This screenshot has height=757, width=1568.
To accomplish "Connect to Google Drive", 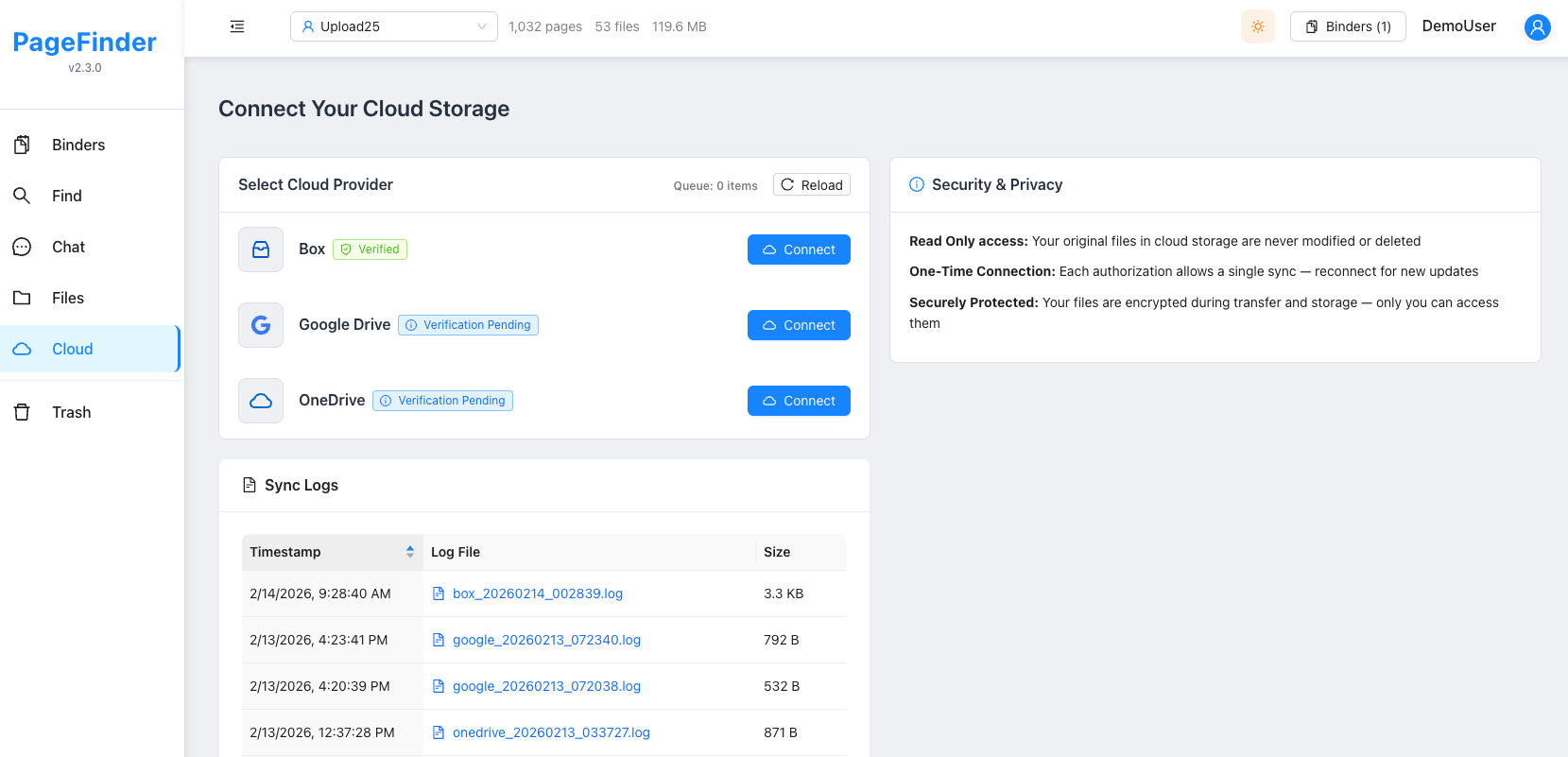I will pyautogui.click(x=799, y=325).
